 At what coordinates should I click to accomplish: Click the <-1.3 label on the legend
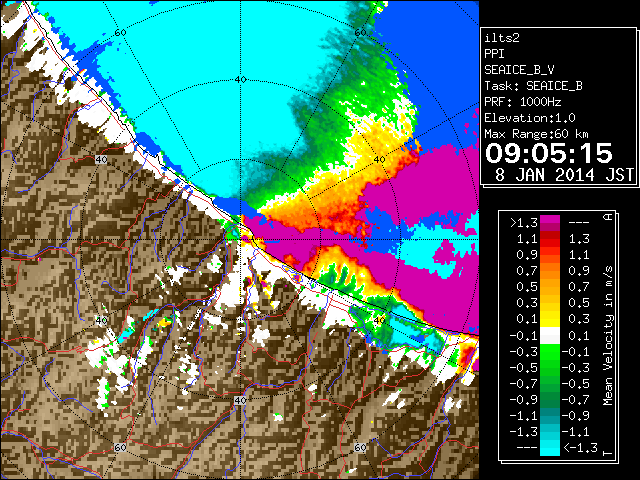[x=580, y=448]
